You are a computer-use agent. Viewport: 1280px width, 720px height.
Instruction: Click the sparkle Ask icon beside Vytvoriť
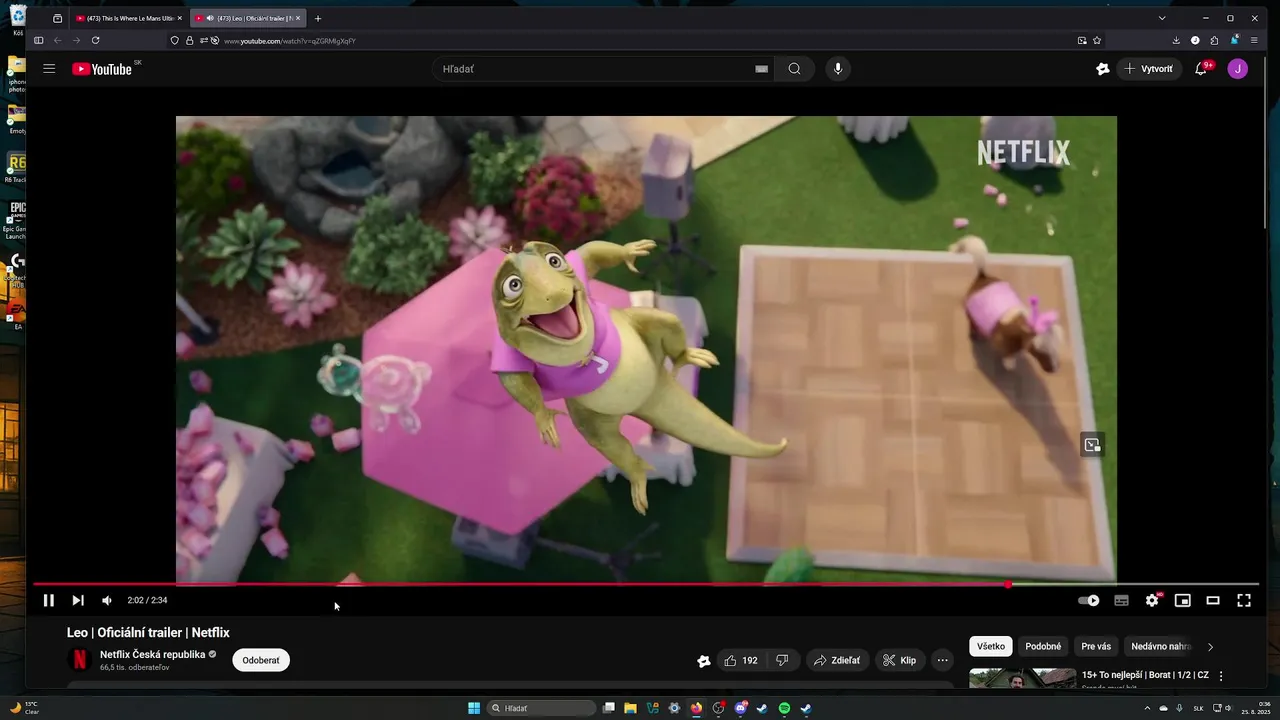[x=1102, y=69]
